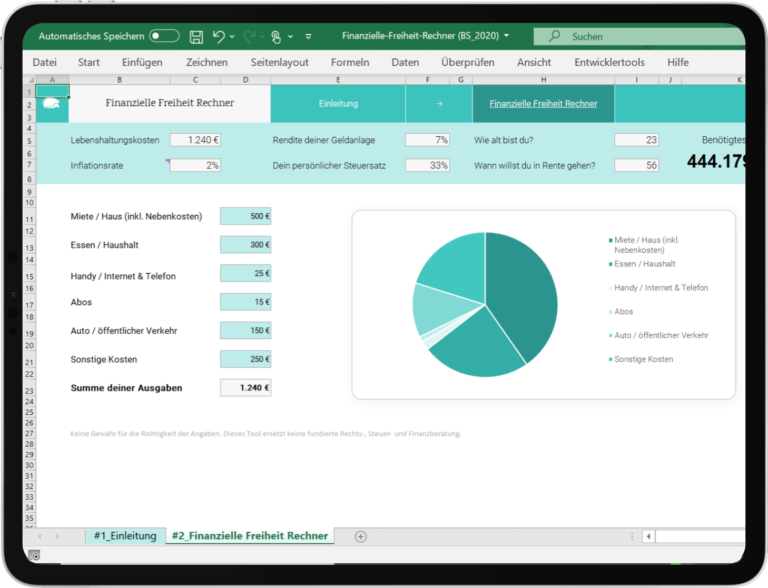Open the Undo history dropdown arrow
Image resolution: width=768 pixels, height=588 pixels.
point(232,36)
